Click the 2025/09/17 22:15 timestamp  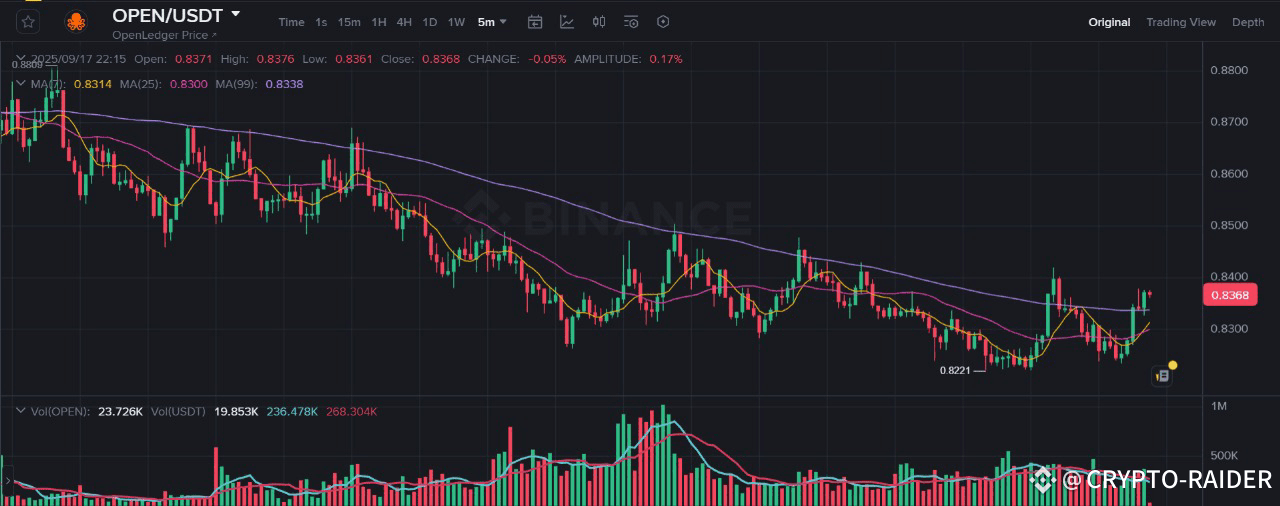(x=79, y=59)
